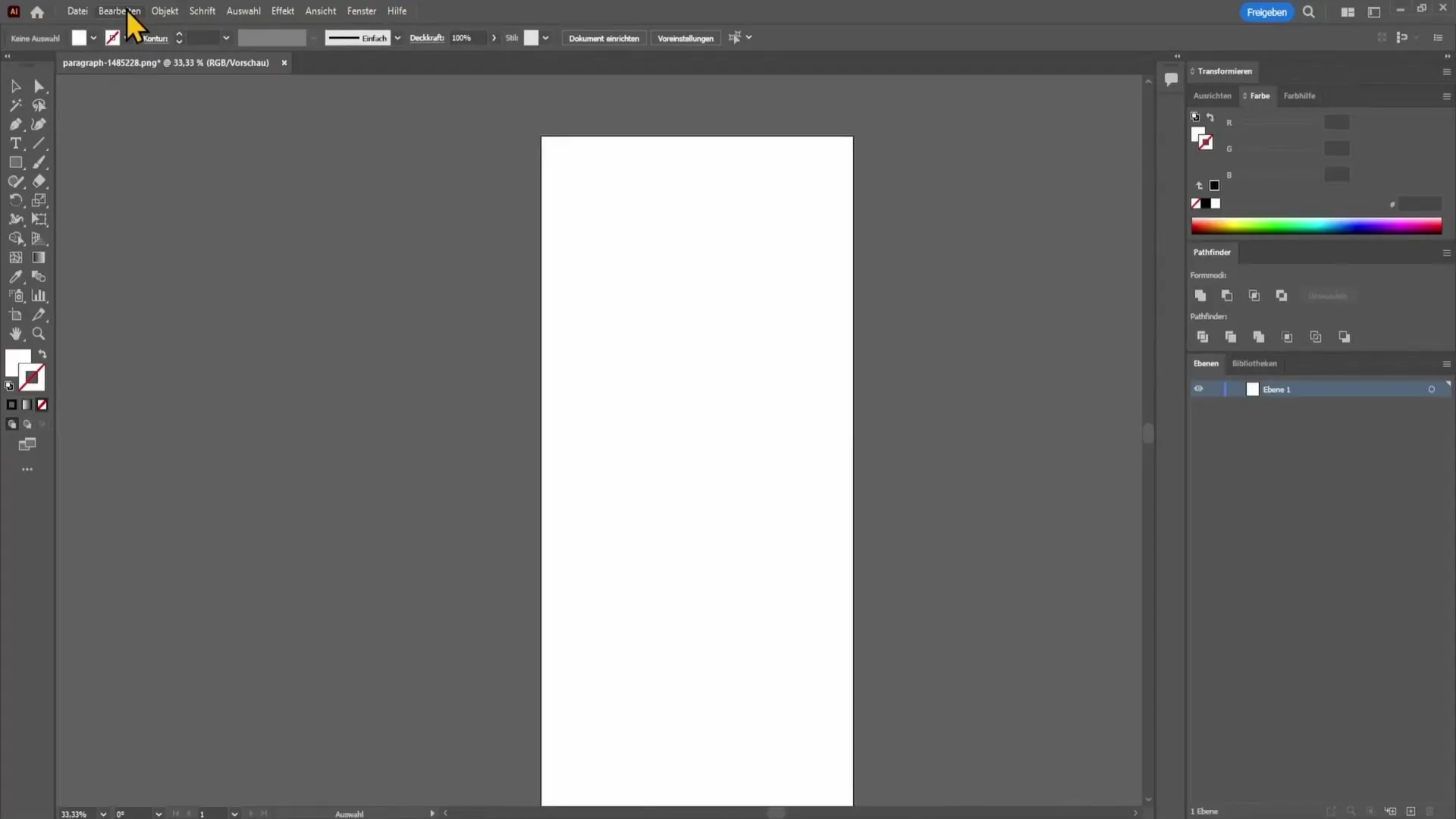This screenshot has width=1456, height=819.
Task: Select the Eyedropper tool
Action: [16, 277]
